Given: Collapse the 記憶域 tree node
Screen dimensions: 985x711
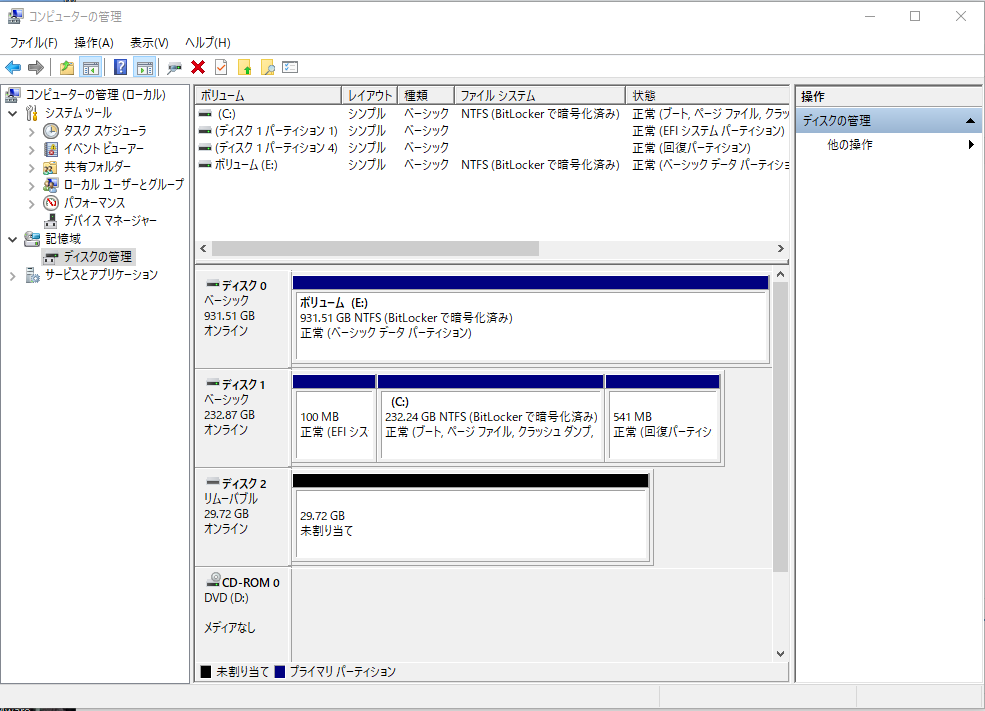Looking at the screenshot, I should (x=13, y=239).
